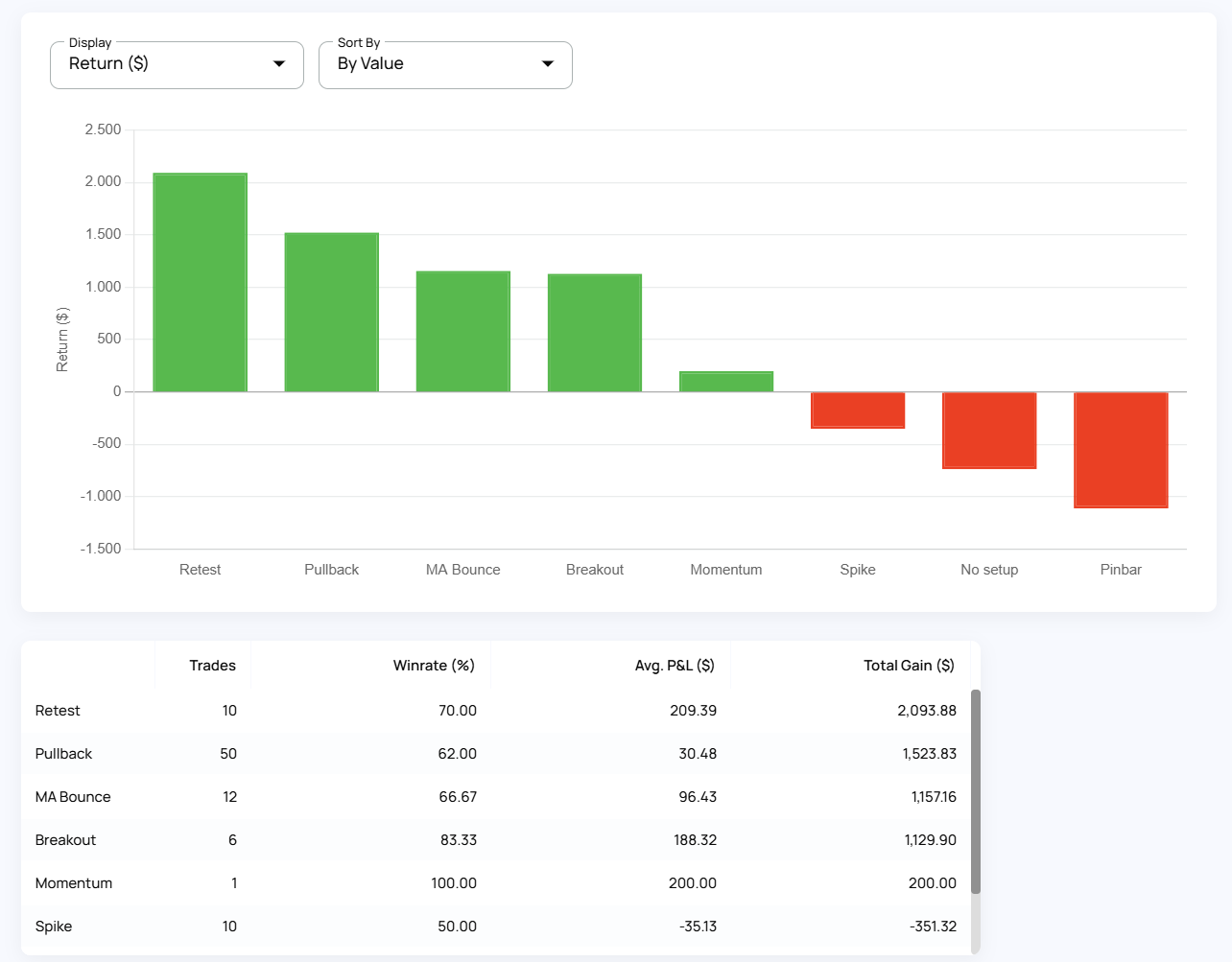Image resolution: width=1232 pixels, height=962 pixels.
Task: Select the green Breakout bar
Action: click(594, 333)
